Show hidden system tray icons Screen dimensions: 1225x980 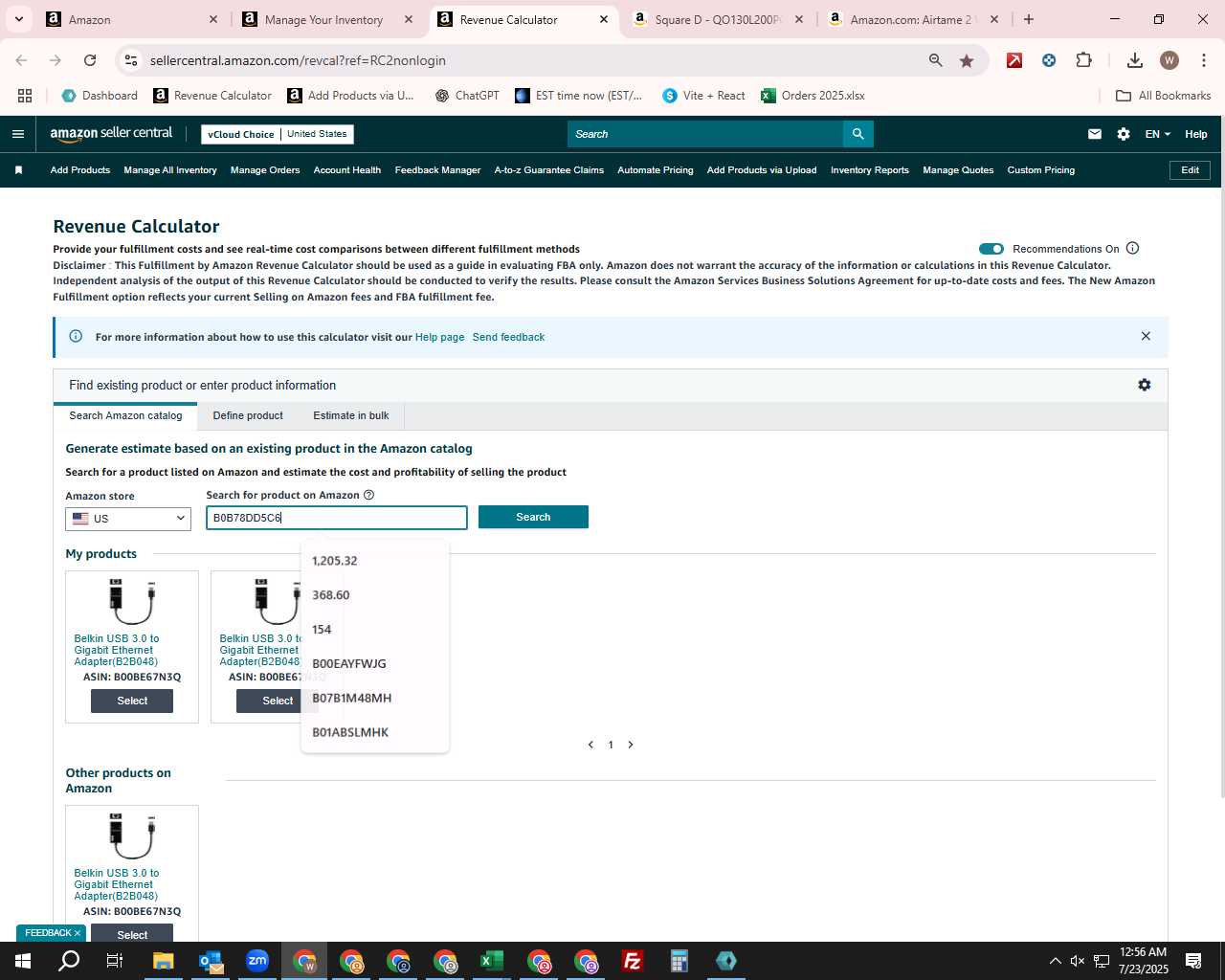pyautogui.click(x=1055, y=961)
